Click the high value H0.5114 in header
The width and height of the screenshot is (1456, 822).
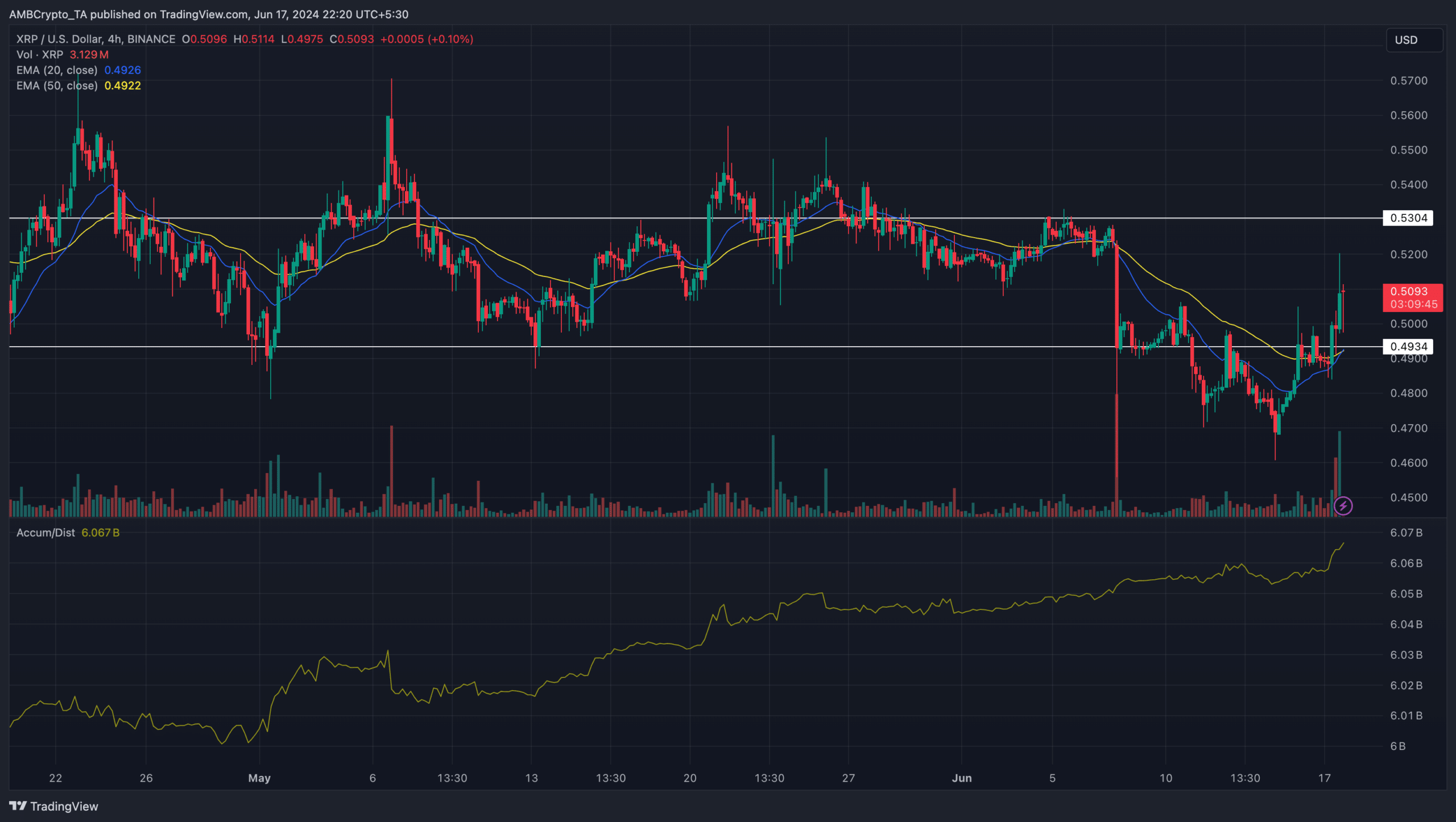pyautogui.click(x=254, y=39)
